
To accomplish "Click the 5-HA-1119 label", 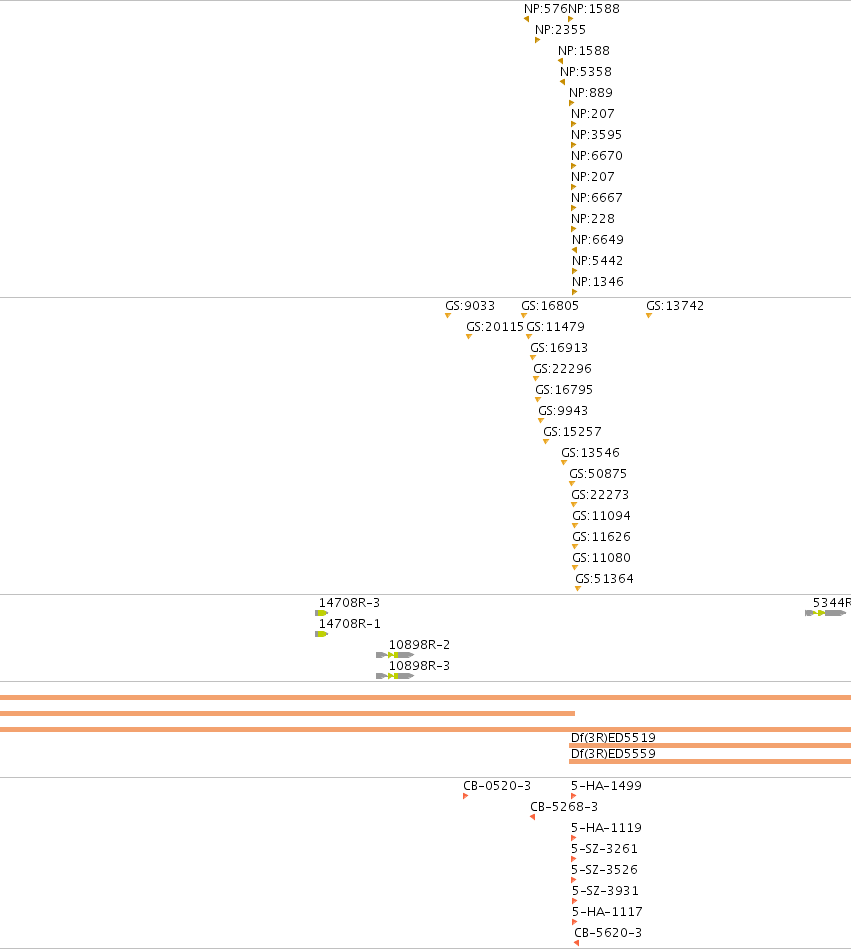I will (606, 827).
